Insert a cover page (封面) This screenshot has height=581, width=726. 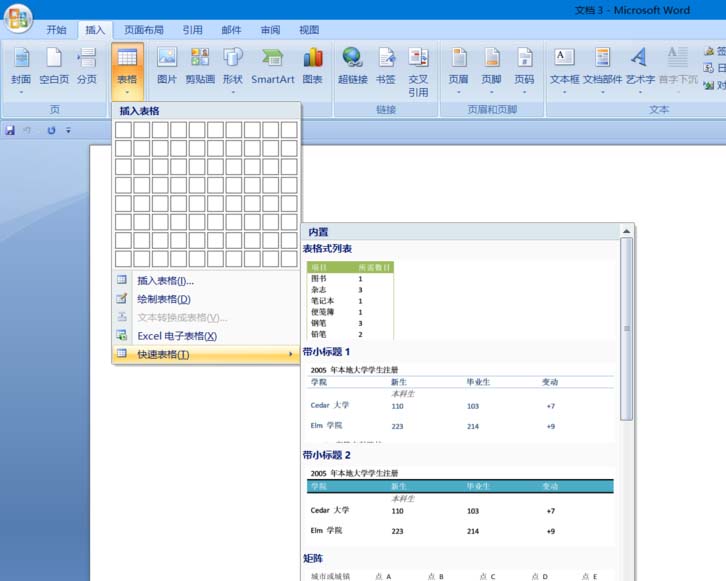21,69
